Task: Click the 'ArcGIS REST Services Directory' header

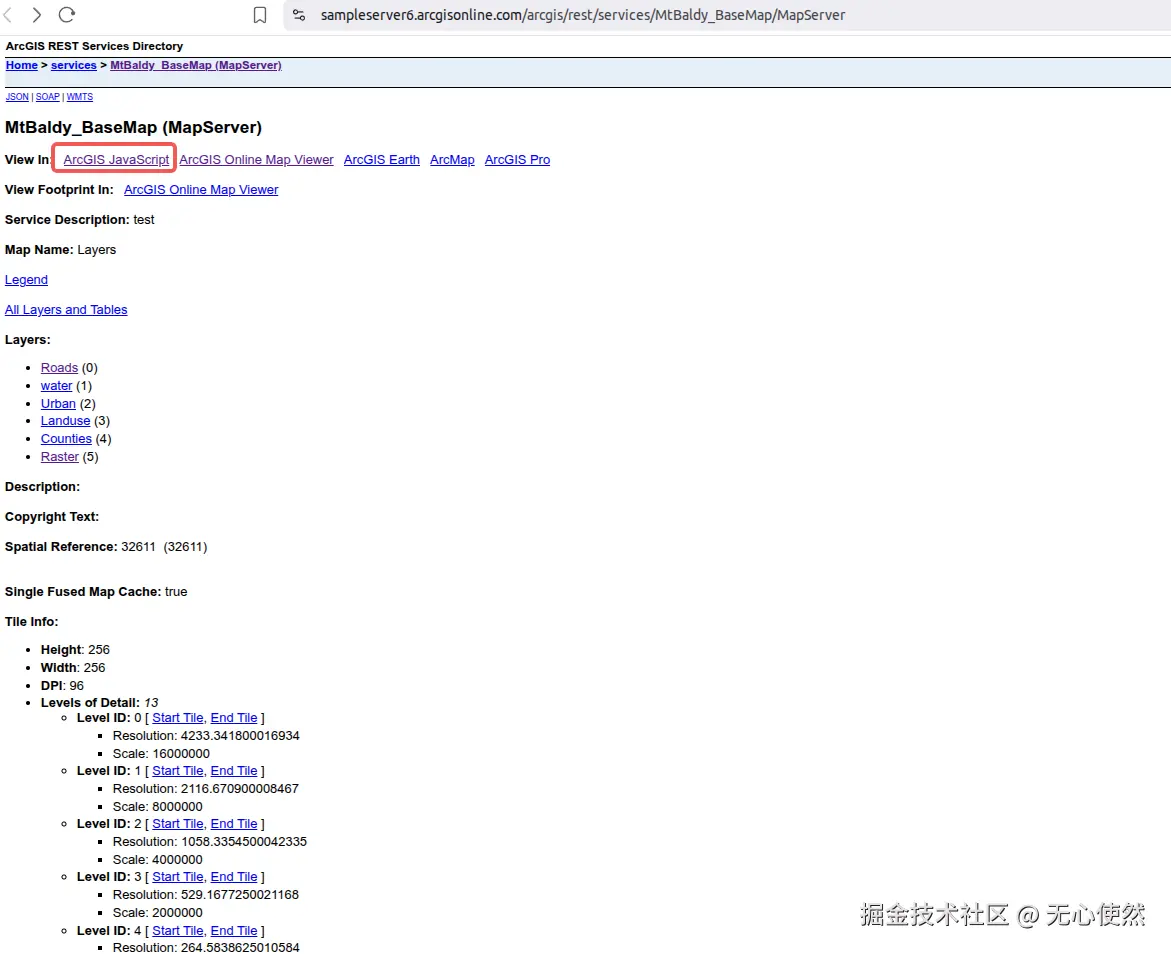Action: tap(94, 46)
